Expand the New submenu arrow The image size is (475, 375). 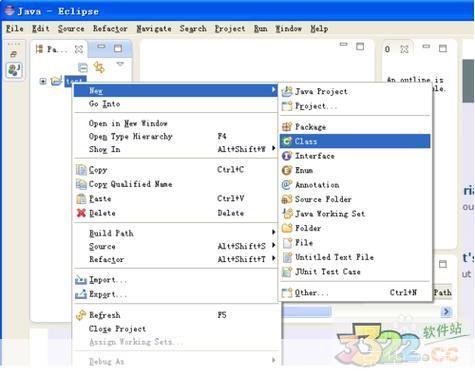[273, 90]
